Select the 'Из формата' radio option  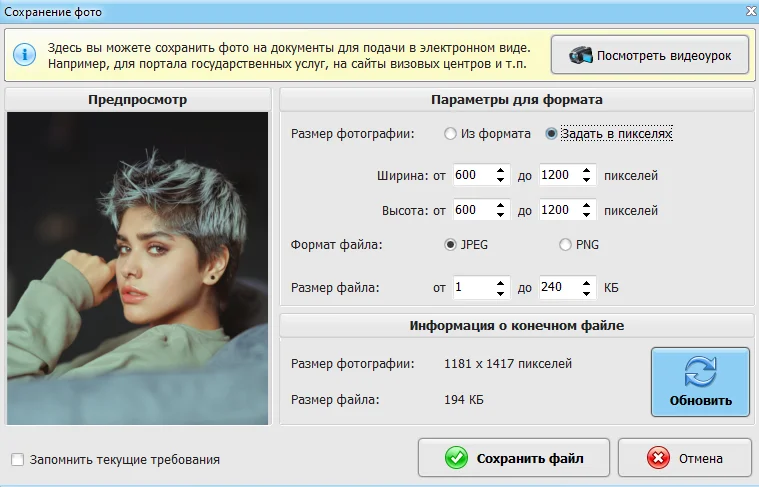450,134
